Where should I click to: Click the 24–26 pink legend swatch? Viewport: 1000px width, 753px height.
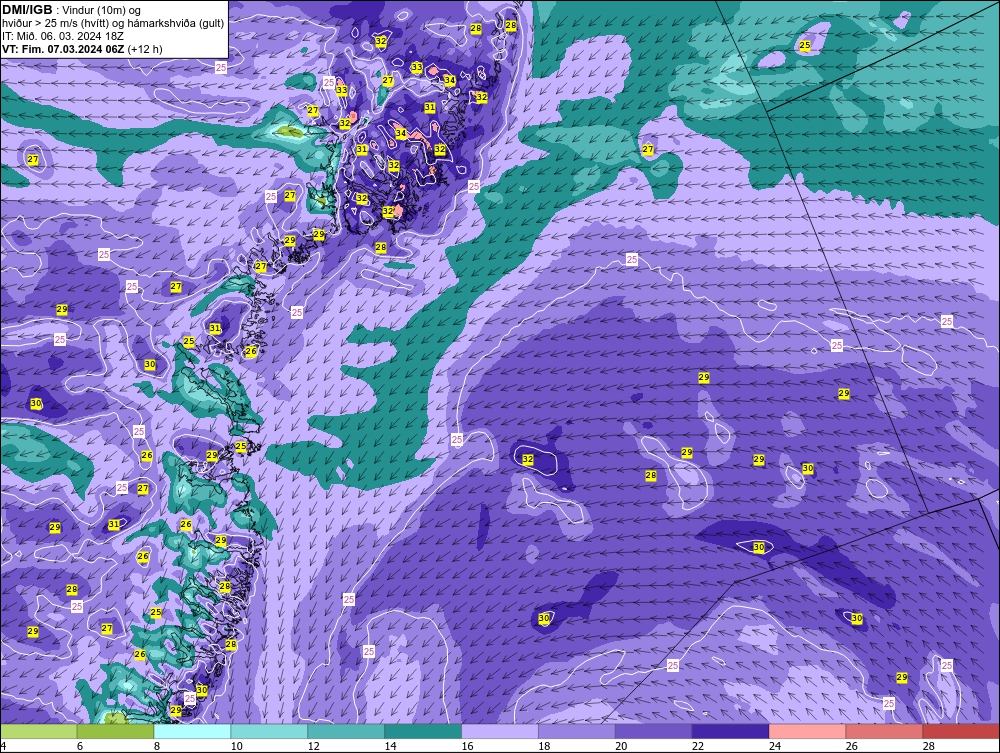(807, 731)
